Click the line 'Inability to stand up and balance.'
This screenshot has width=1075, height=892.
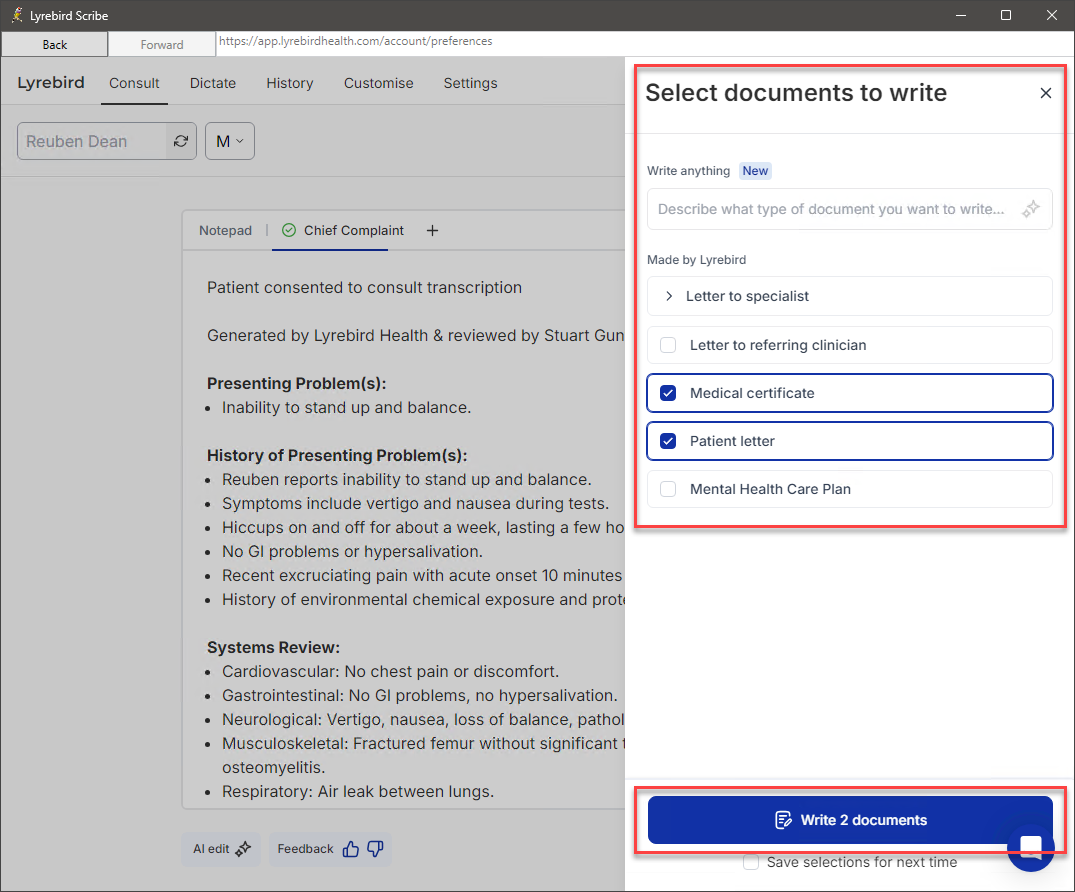click(346, 407)
